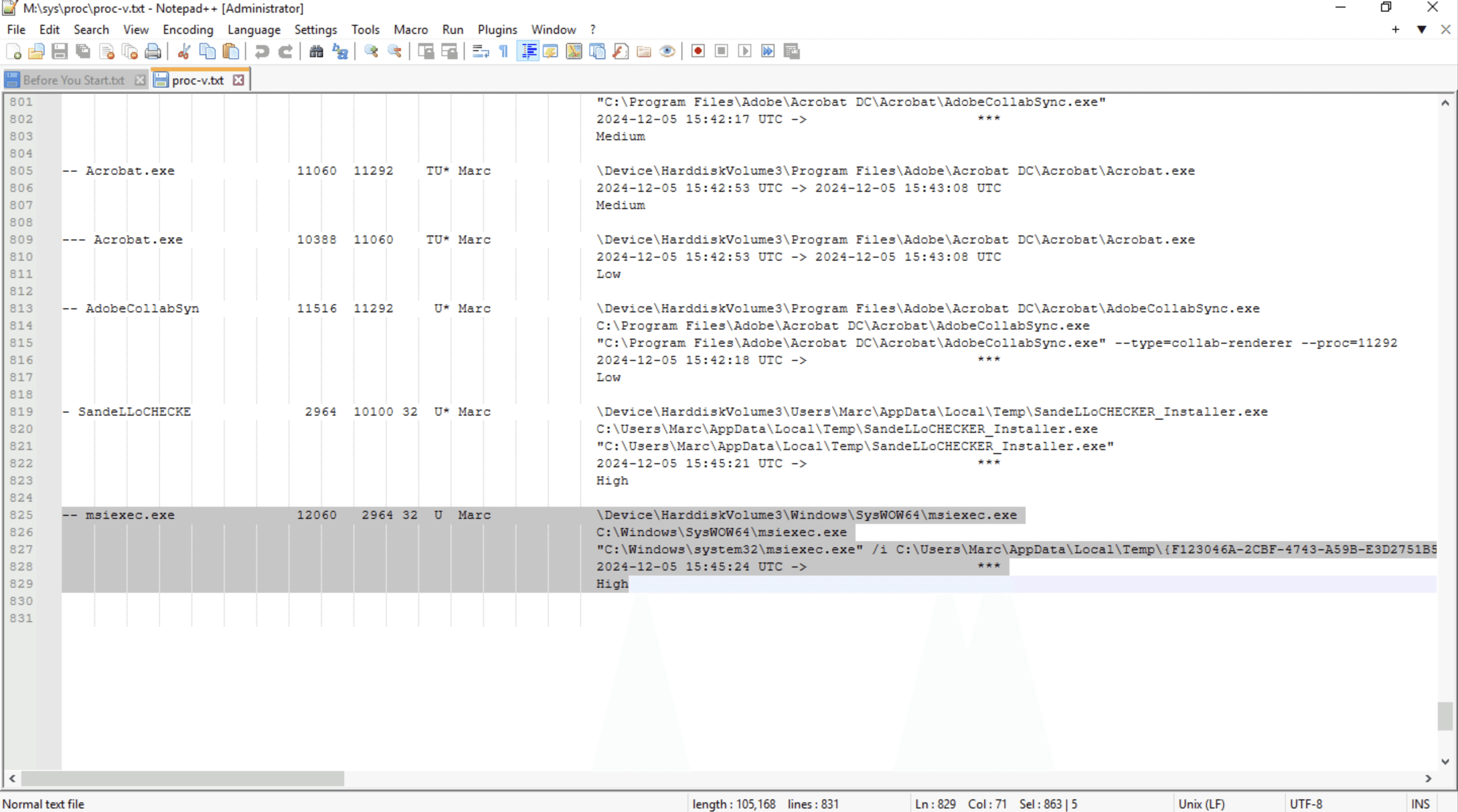
Task: Open the View menu
Action: coord(136,29)
